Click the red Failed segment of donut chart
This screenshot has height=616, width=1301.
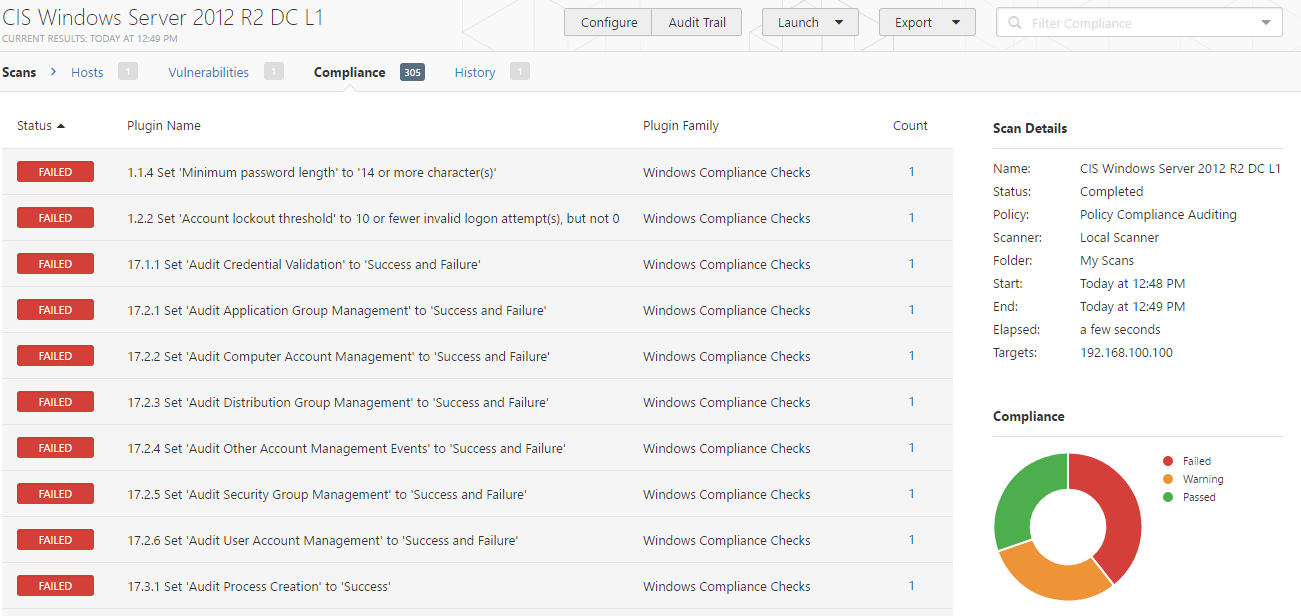(x=1121, y=510)
